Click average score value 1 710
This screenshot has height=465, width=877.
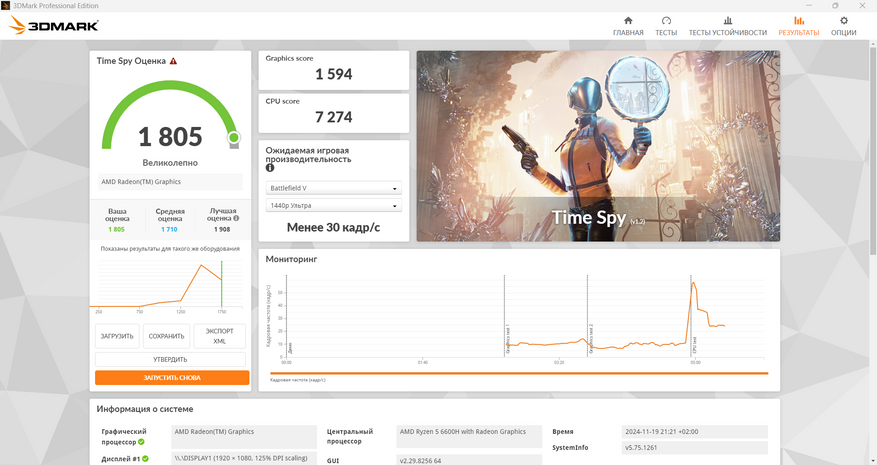tap(169, 229)
